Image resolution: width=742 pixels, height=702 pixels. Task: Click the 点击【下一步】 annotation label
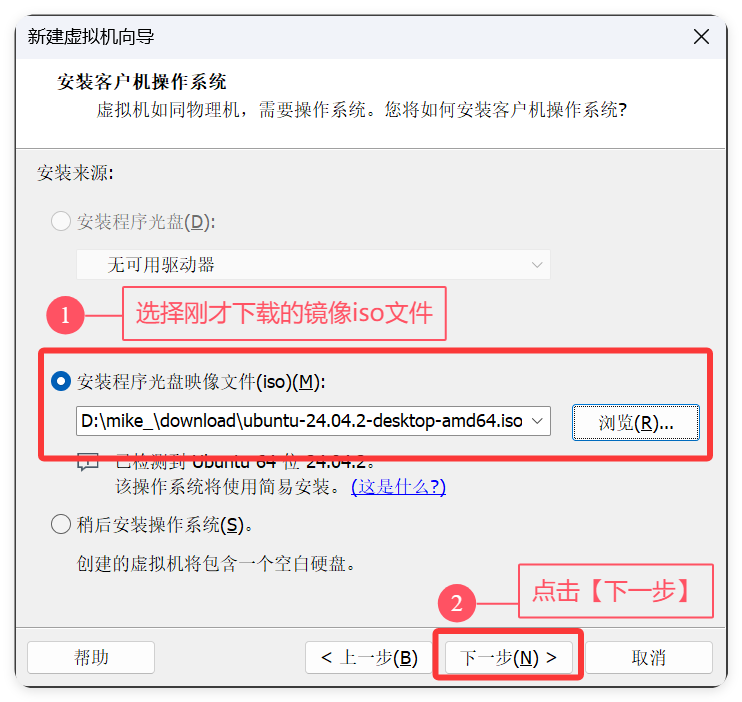(616, 591)
